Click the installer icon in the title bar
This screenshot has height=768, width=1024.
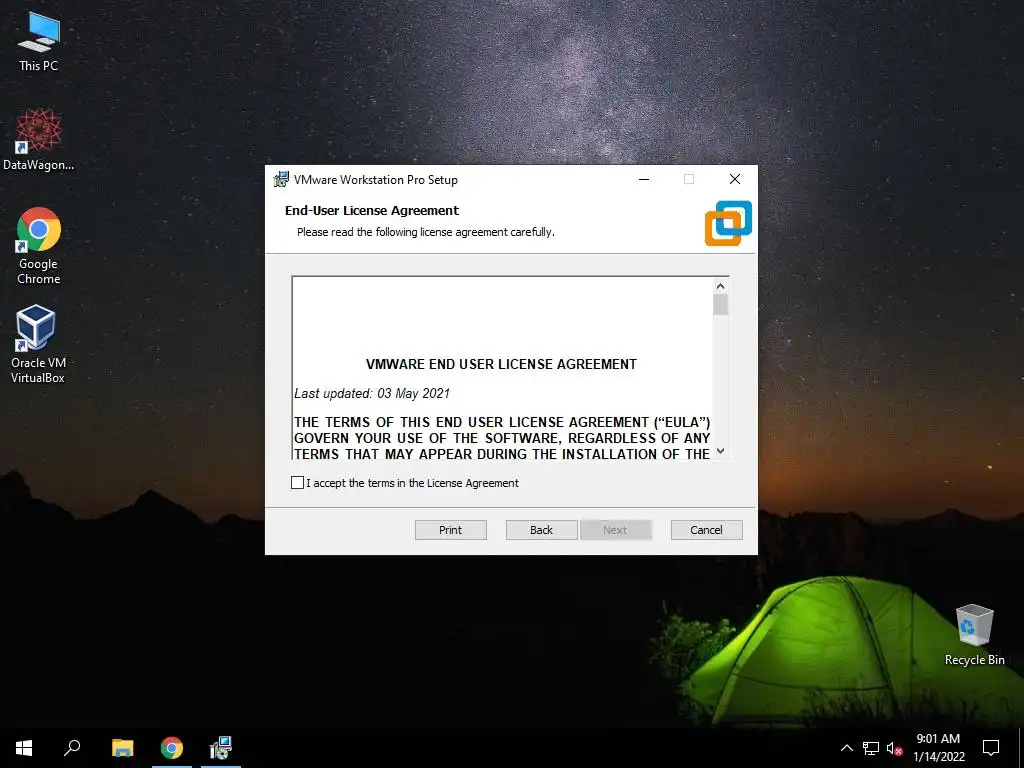click(281, 179)
